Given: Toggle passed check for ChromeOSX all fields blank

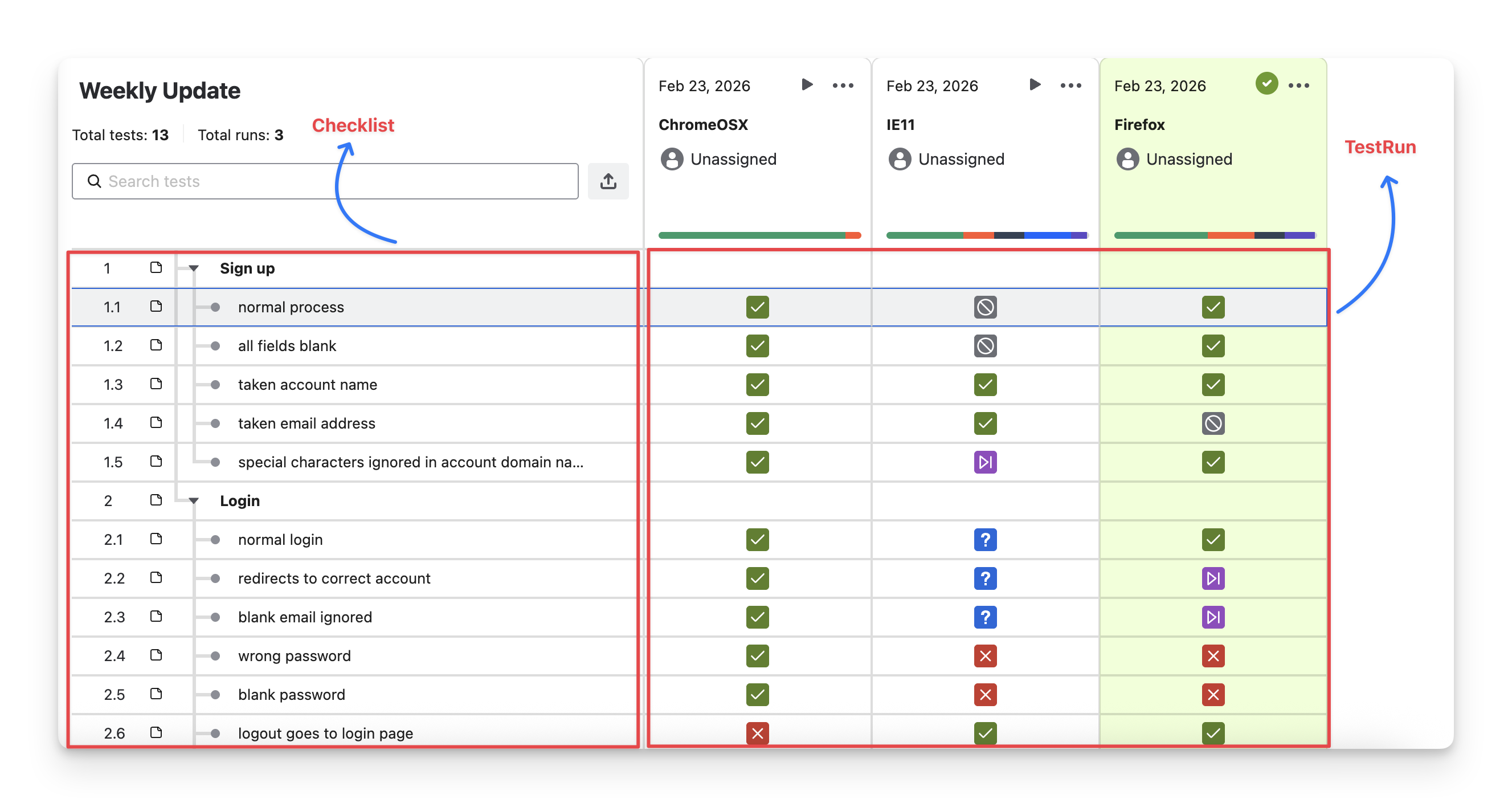Looking at the screenshot, I should pos(757,346).
